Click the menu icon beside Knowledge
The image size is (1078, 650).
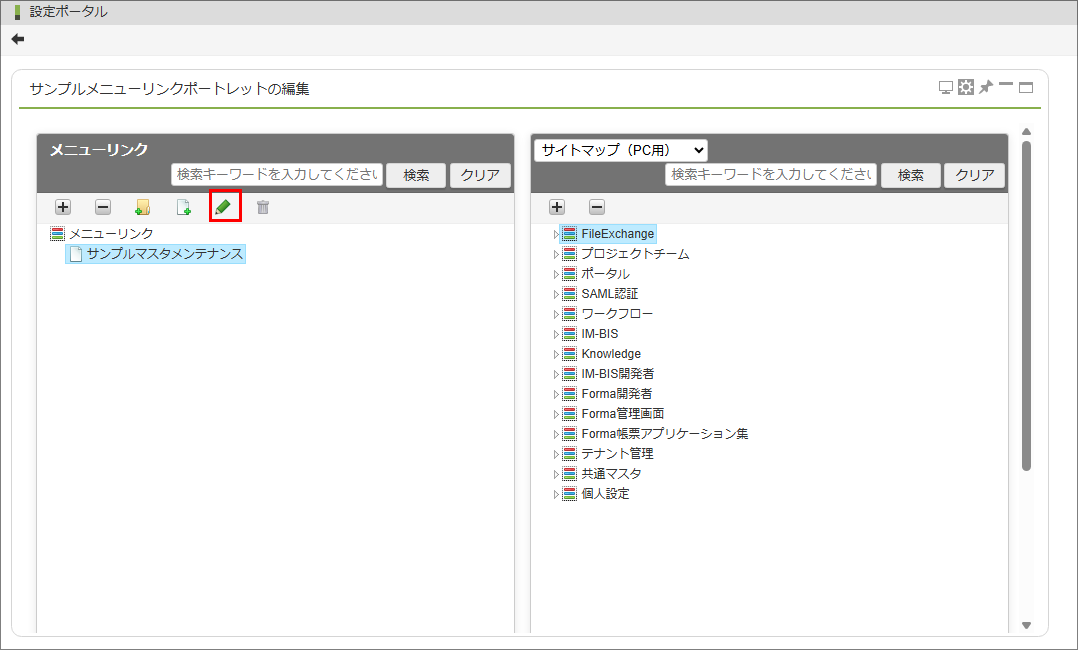click(569, 354)
